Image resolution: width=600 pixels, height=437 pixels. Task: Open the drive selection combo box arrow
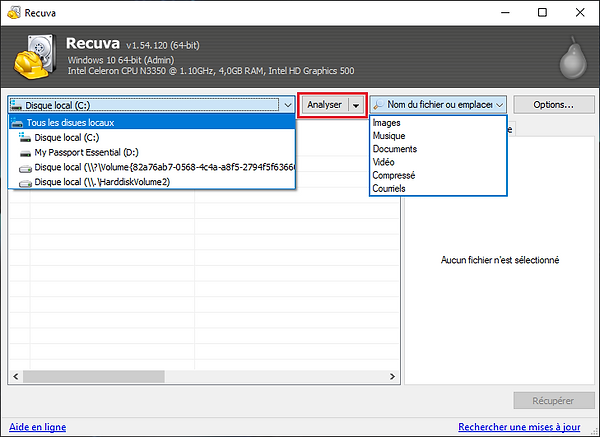(287, 105)
